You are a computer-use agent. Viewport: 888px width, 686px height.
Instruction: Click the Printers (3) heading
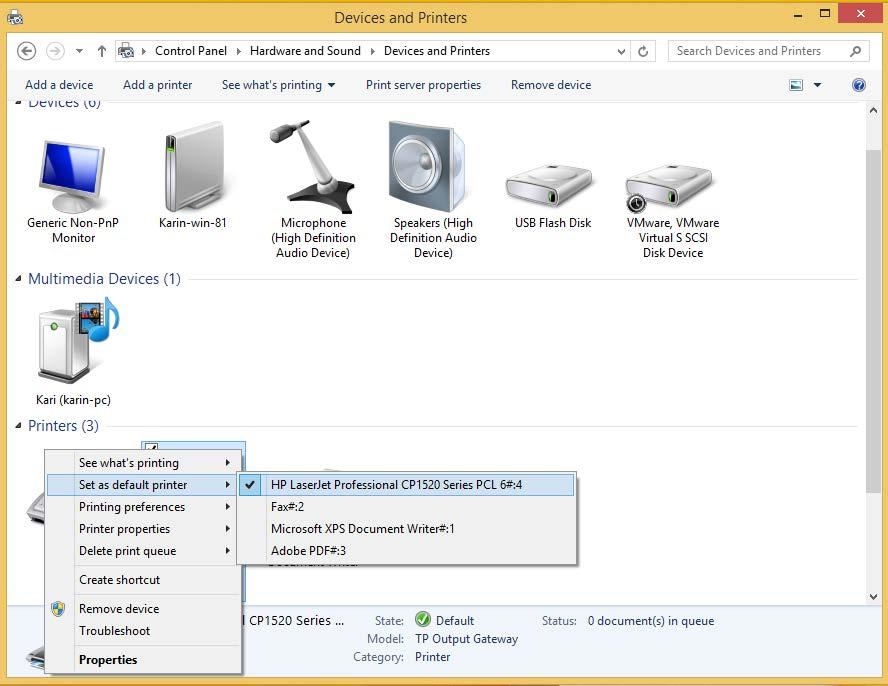(63, 425)
